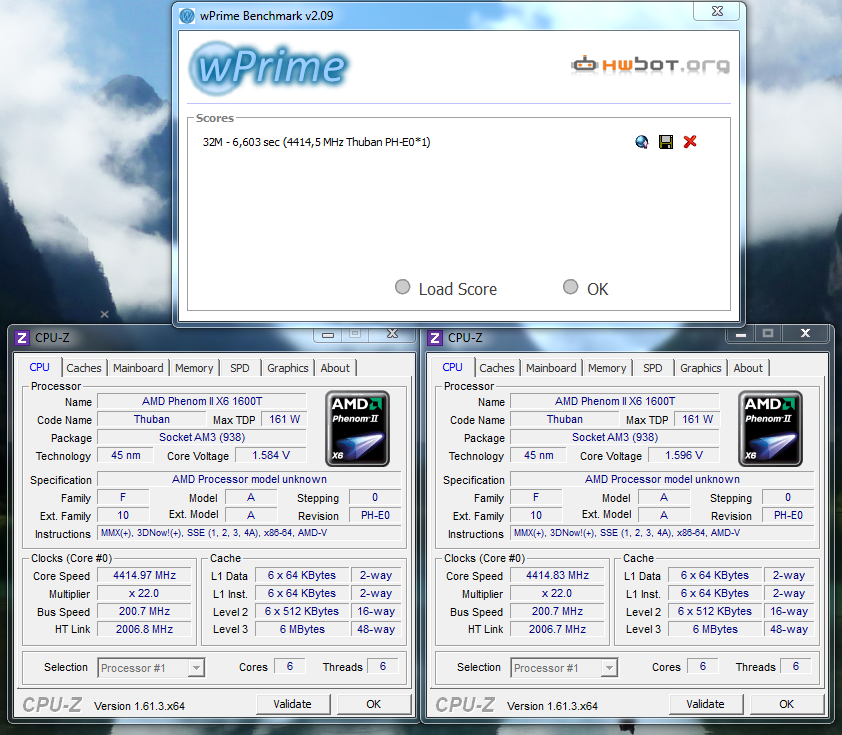Click Threads value 6 in left CPU-Z
The height and width of the screenshot is (735, 842).
click(383, 666)
